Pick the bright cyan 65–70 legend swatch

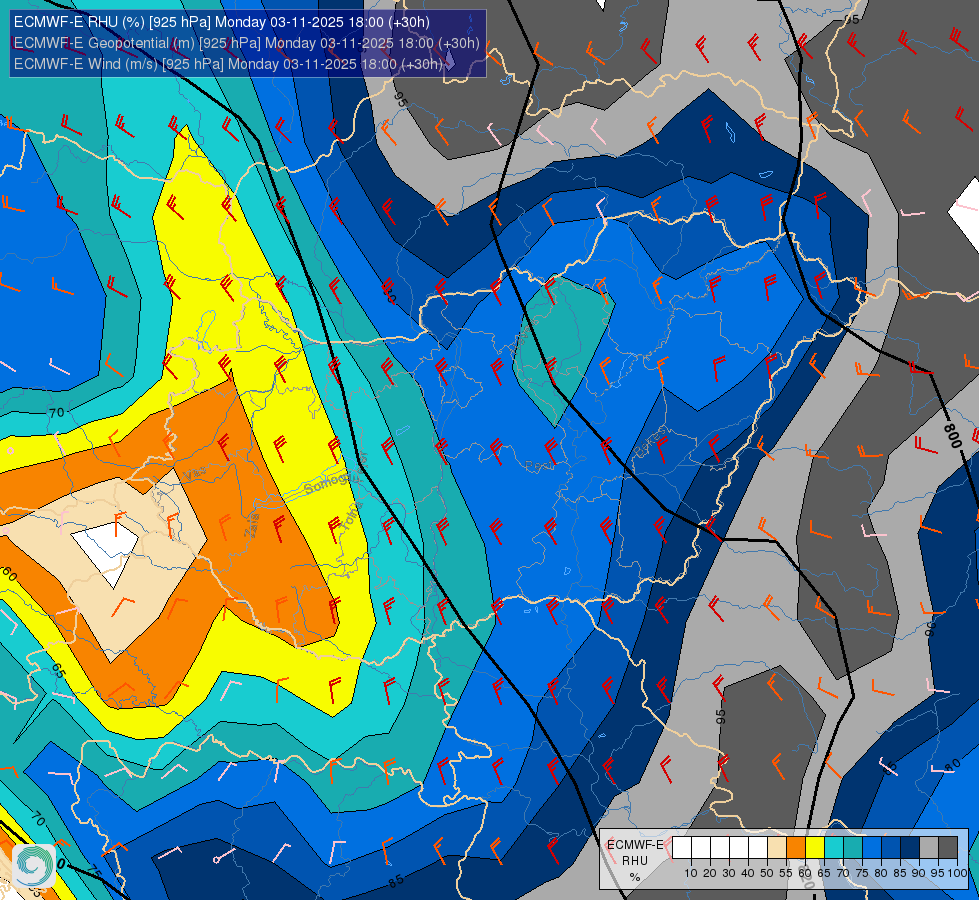(834, 847)
